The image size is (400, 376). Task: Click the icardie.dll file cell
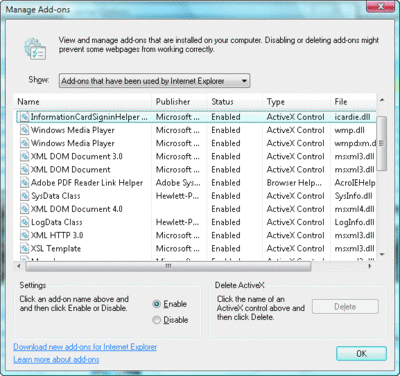352,117
